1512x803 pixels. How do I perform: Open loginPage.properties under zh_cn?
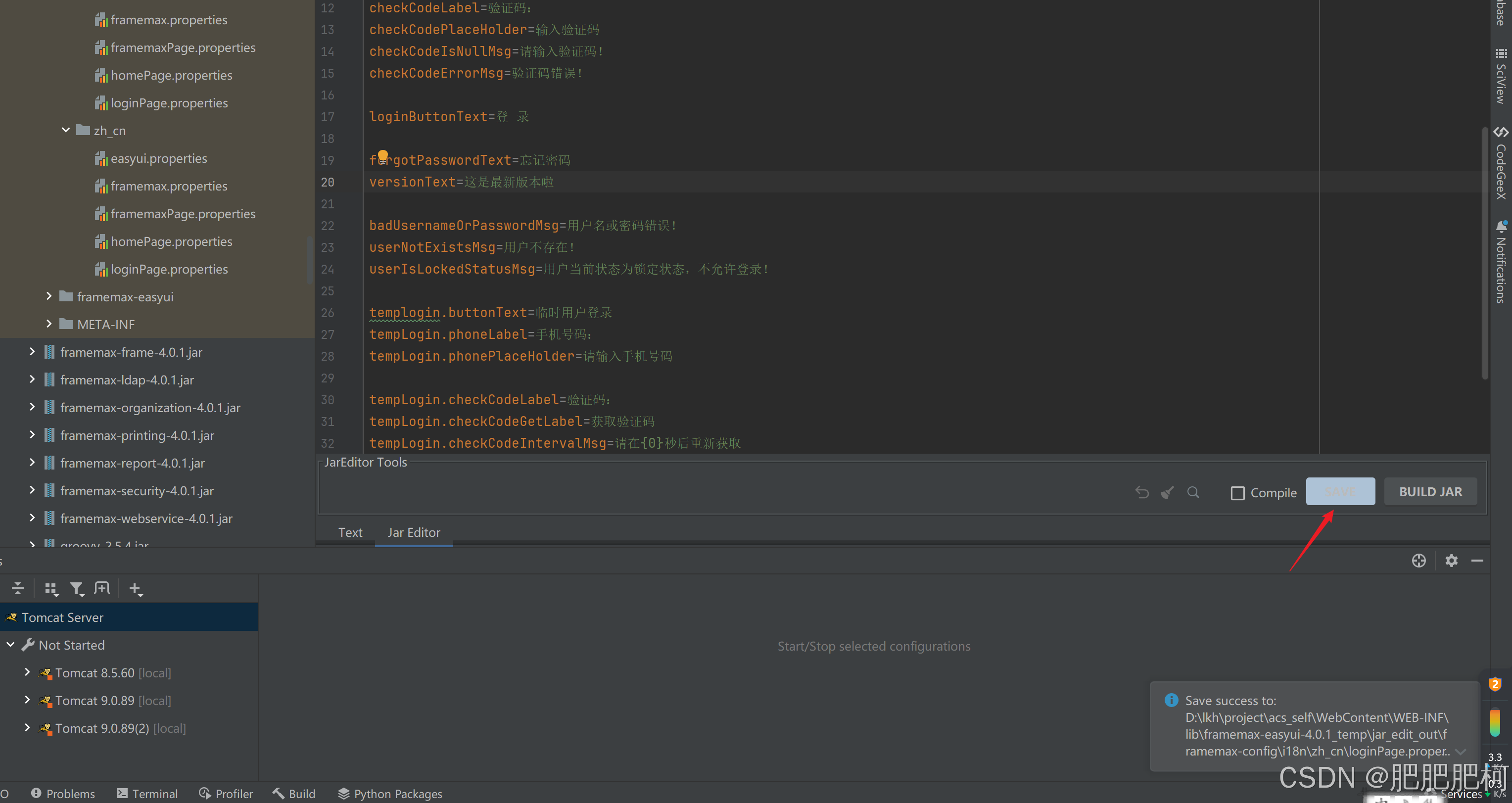coord(169,269)
